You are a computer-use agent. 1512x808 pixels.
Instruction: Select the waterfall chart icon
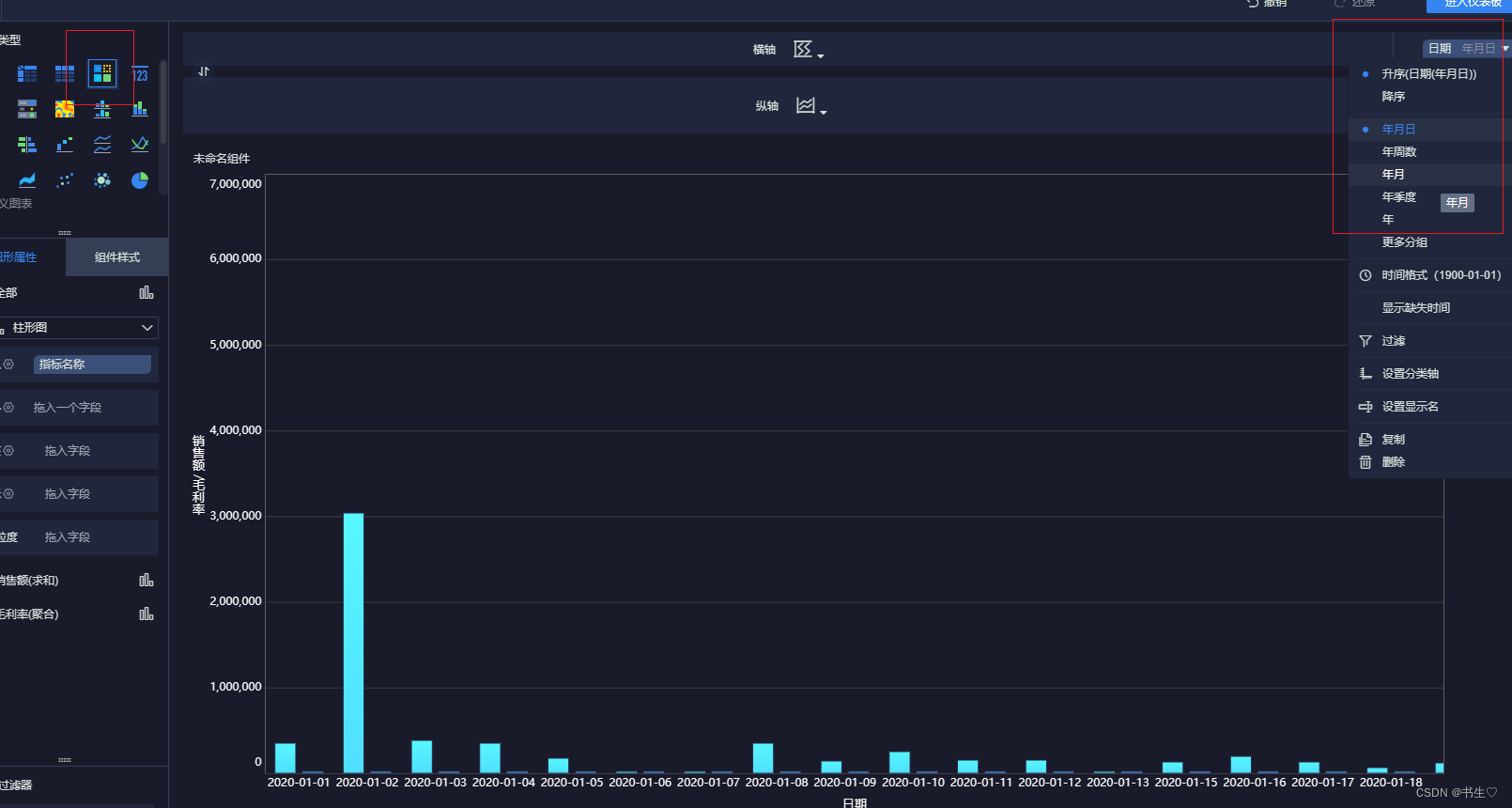point(65,145)
